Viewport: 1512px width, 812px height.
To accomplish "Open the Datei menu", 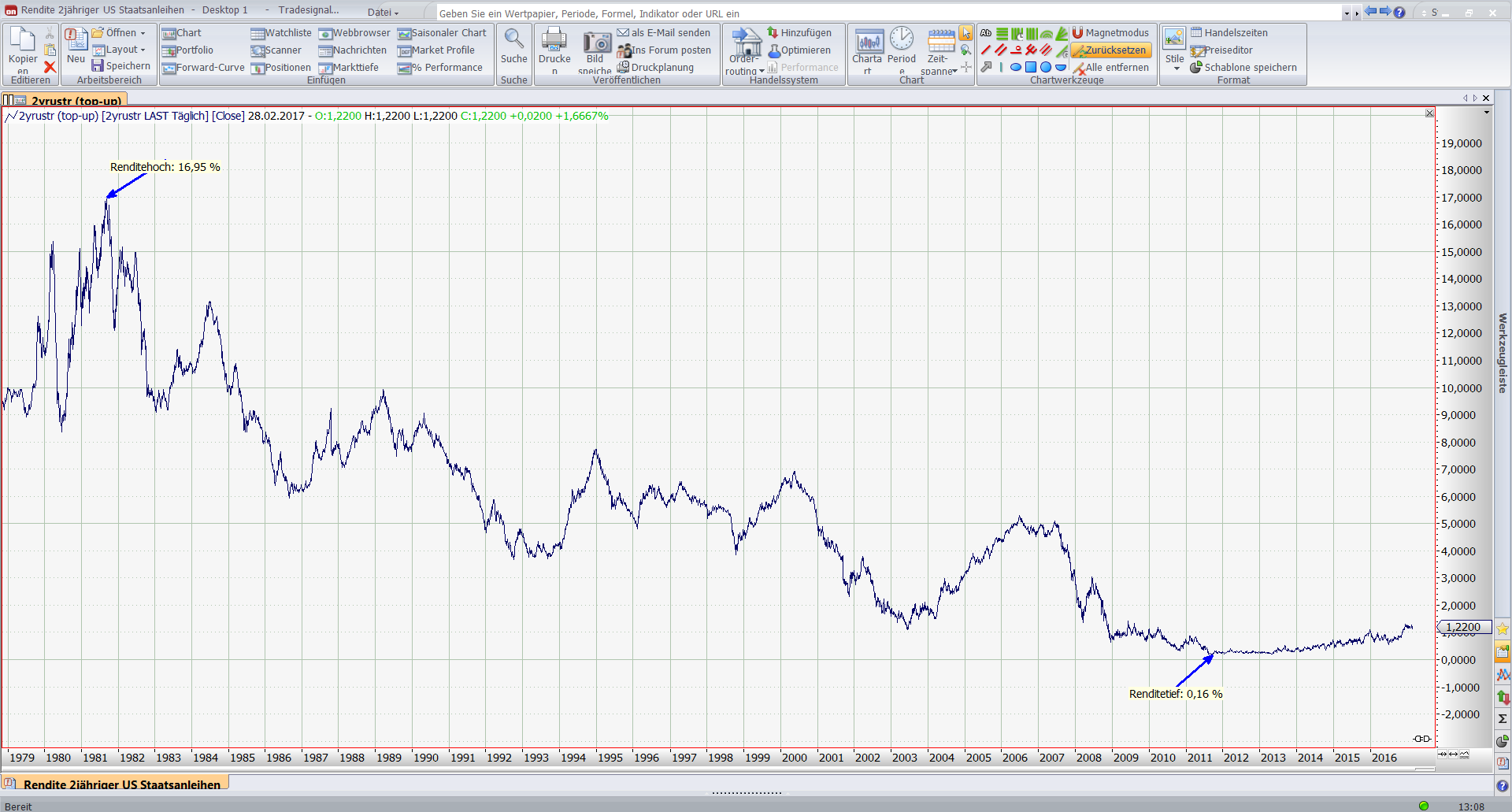I will [383, 13].
